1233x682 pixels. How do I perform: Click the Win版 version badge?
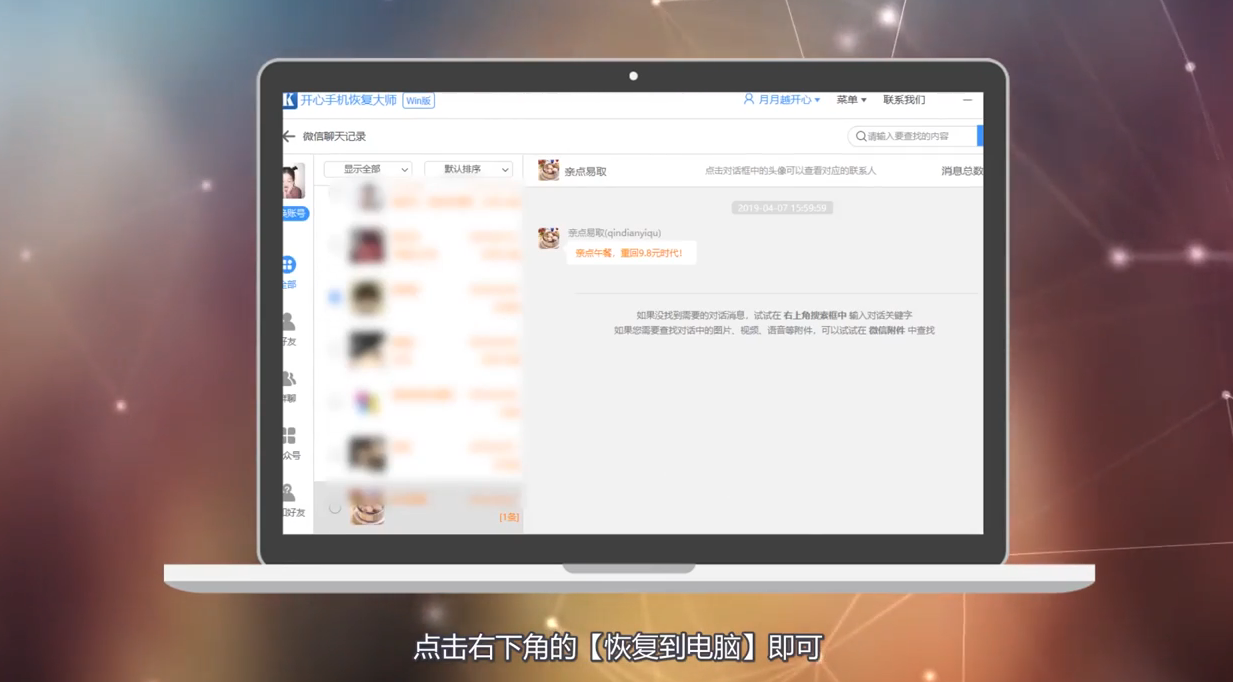coord(418,101)
